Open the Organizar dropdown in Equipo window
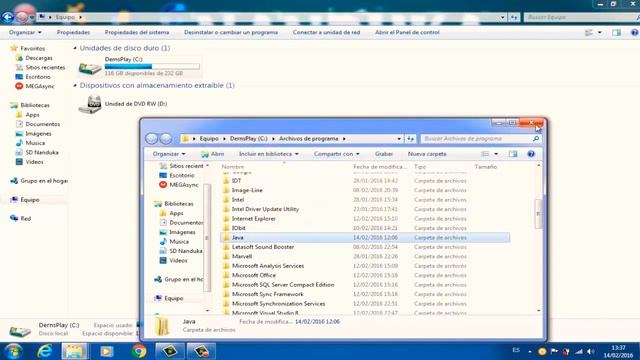Image resolution: width=640 pixels, height=360 pixels. pyautogui.click(x=25, y=32)
